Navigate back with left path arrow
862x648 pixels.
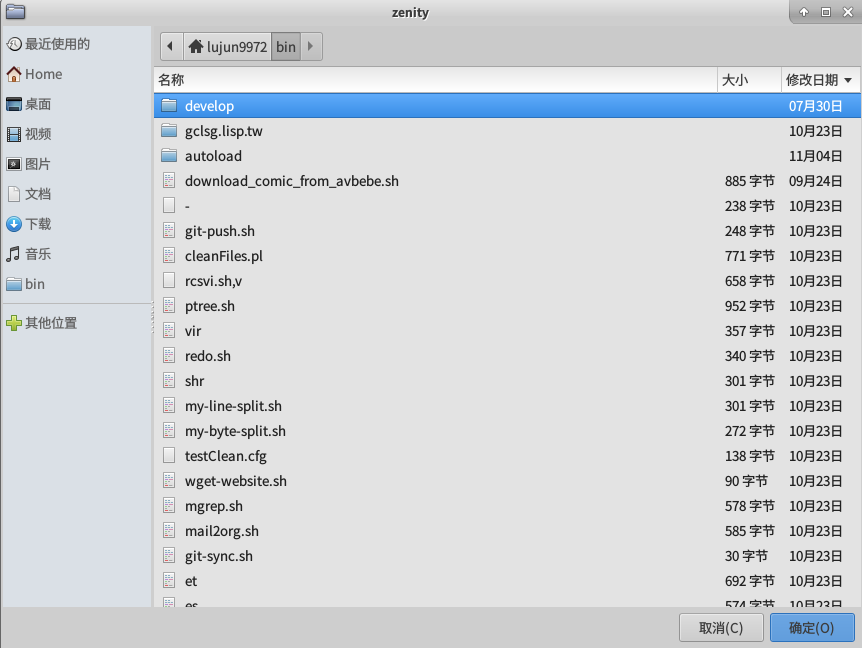click(x=170, y=46)
